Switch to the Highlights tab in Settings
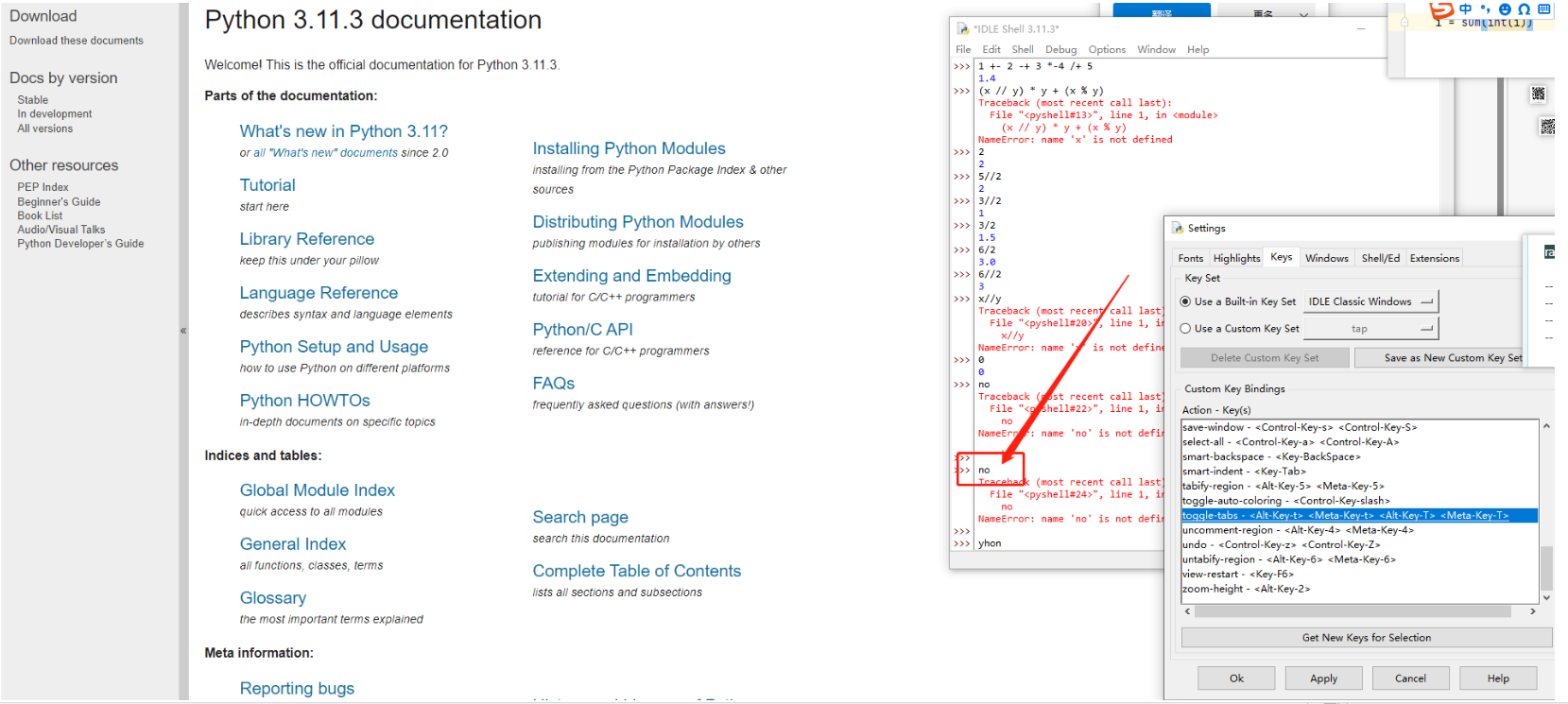Image resolution: width=1568 pixels, height=704 pixels. (1236, 258)
